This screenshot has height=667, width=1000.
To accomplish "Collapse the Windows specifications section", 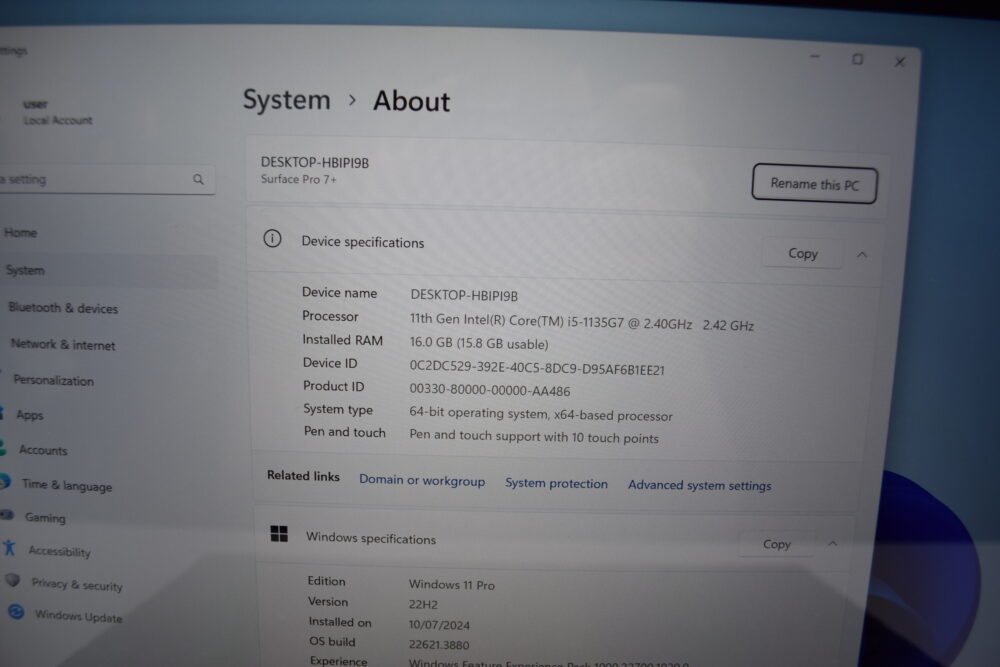I will pos(832,543).
